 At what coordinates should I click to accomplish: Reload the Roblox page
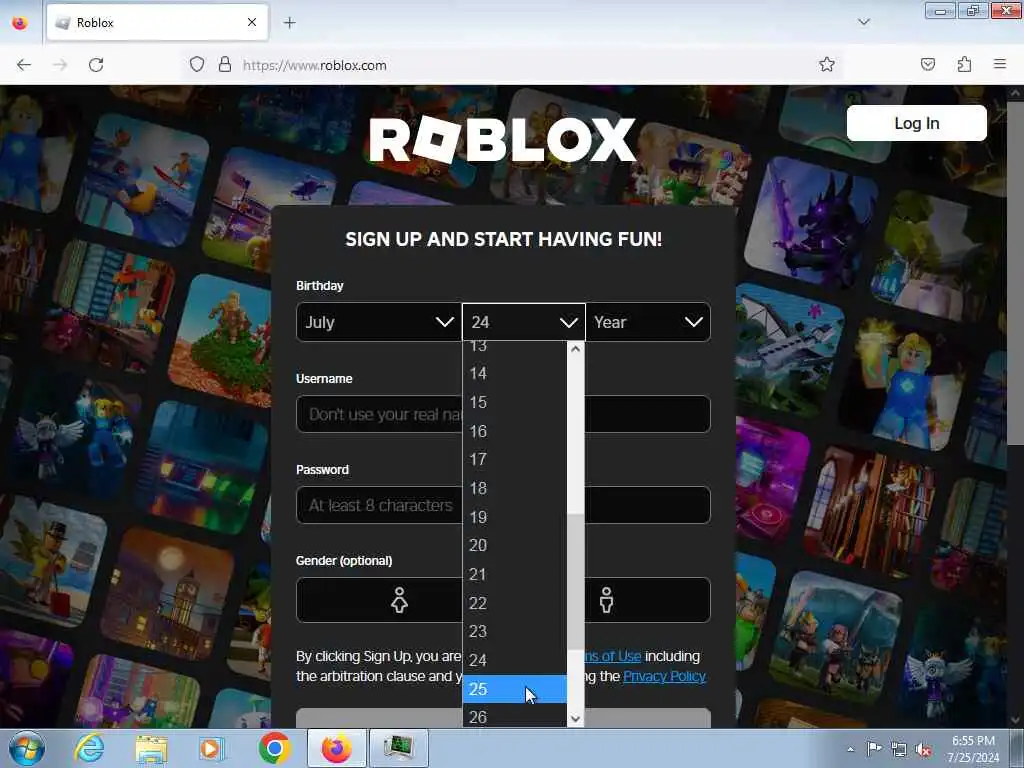[96, 65]
